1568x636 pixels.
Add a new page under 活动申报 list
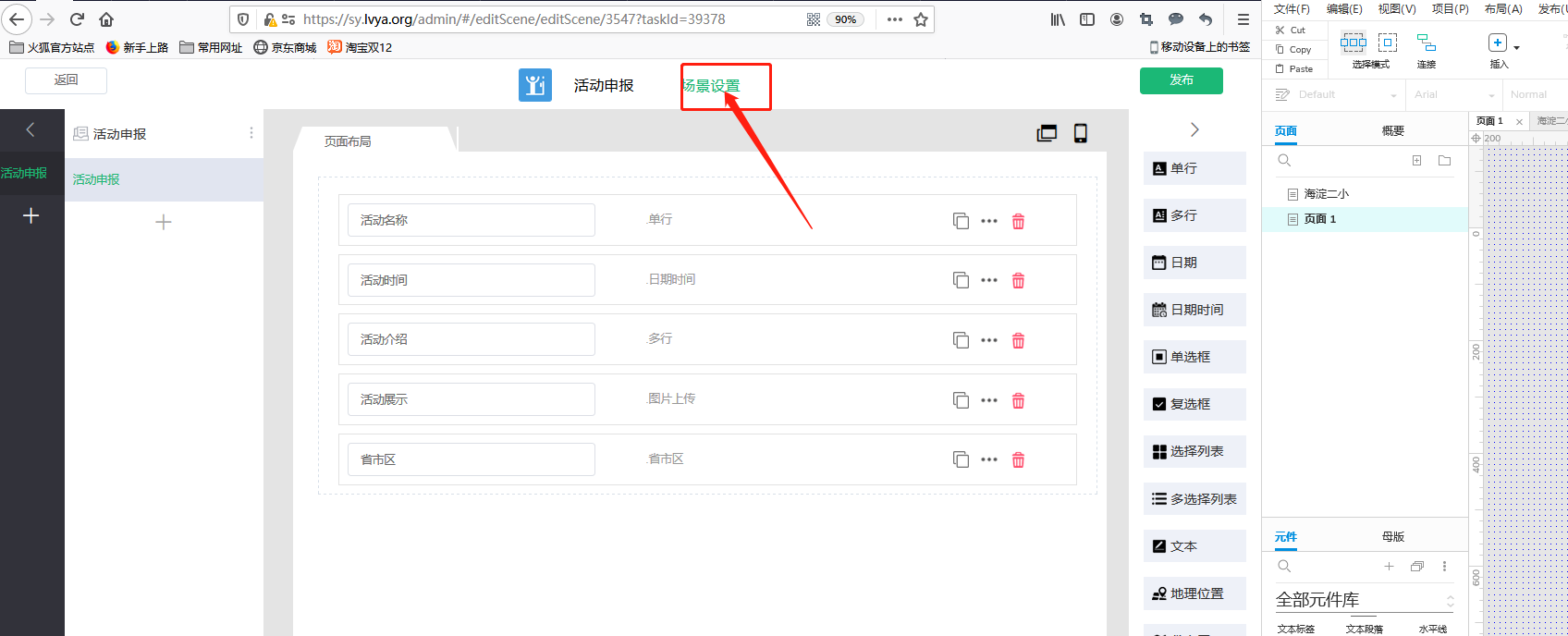(x=164, y=222)
